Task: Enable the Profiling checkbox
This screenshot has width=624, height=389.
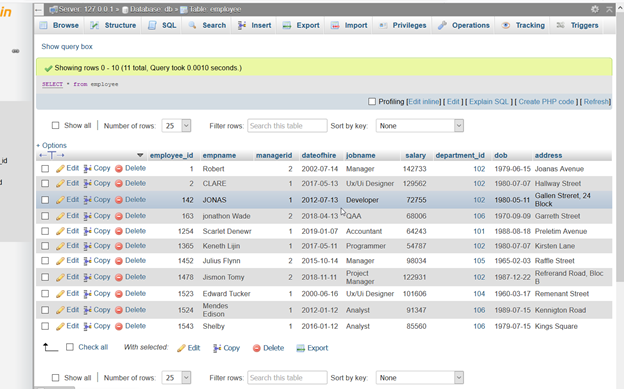Action: pyautogui.click(x=372, y=102)
